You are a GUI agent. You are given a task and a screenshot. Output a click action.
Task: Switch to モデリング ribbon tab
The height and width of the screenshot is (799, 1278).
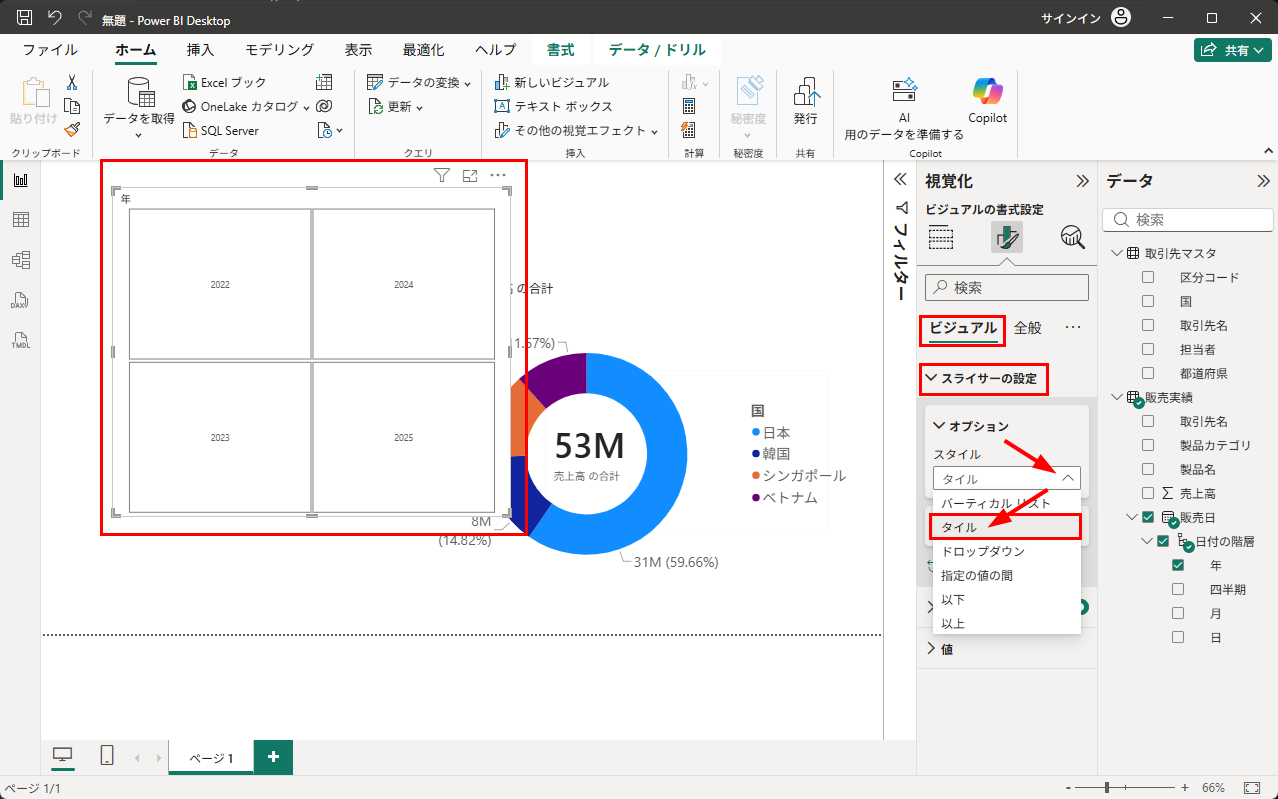tap(280, 50)
